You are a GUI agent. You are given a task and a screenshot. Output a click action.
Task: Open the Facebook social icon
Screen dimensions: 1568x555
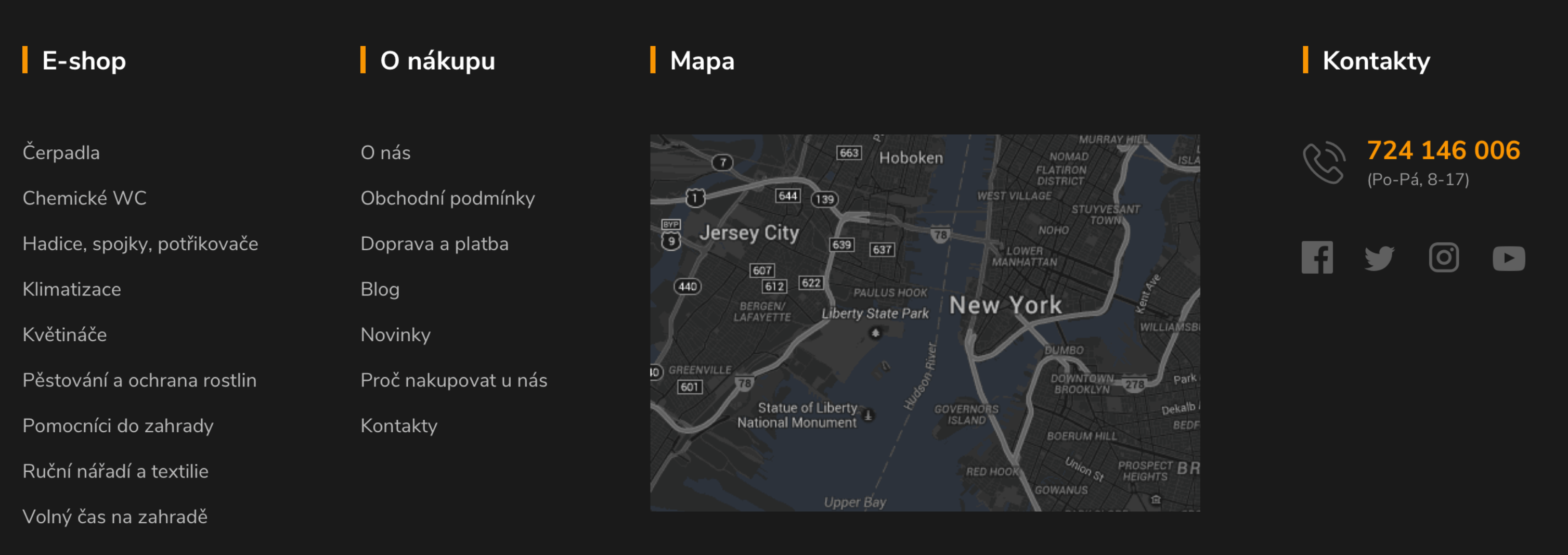pos(1317,257)
